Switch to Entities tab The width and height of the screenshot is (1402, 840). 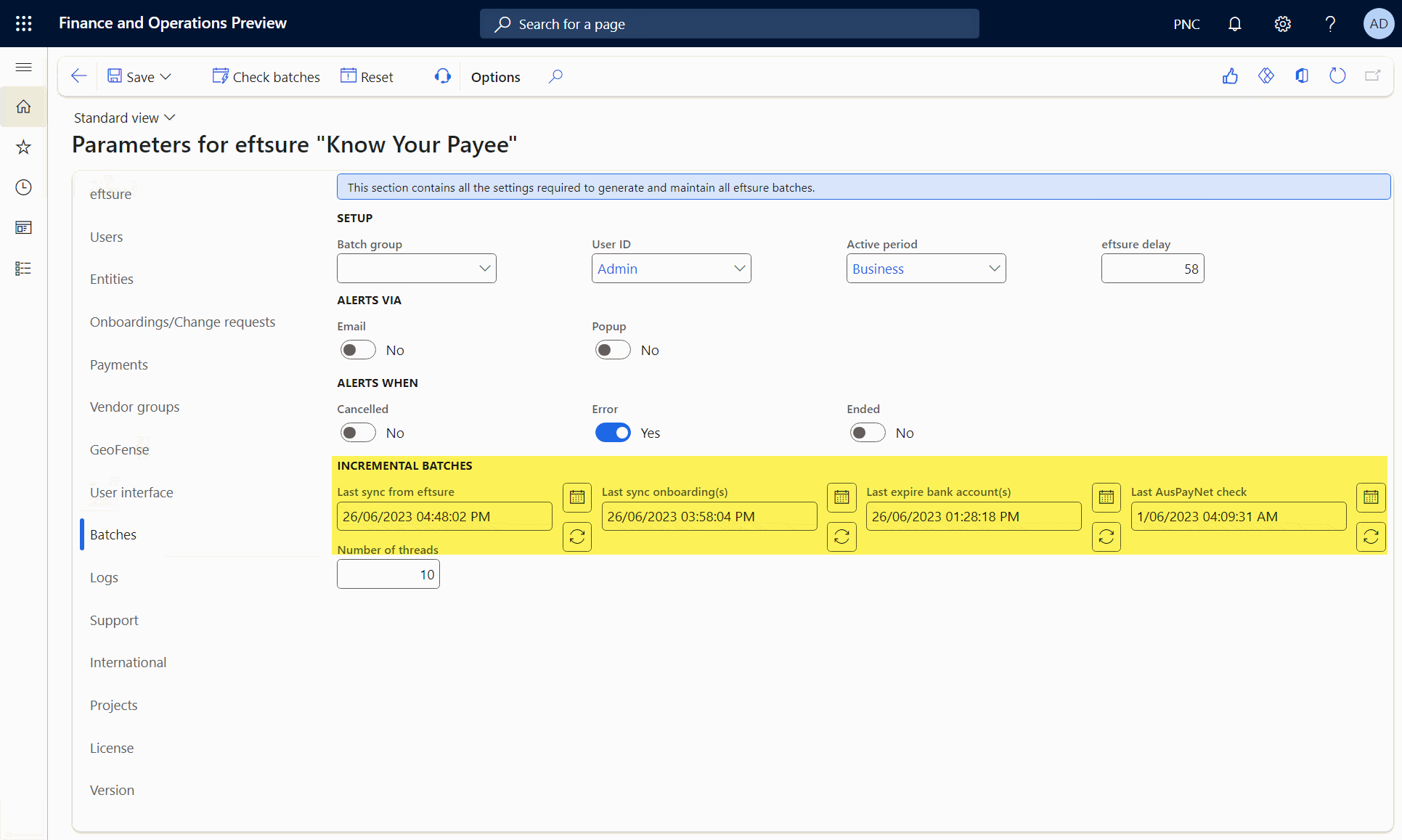click(x=111, y=280)
